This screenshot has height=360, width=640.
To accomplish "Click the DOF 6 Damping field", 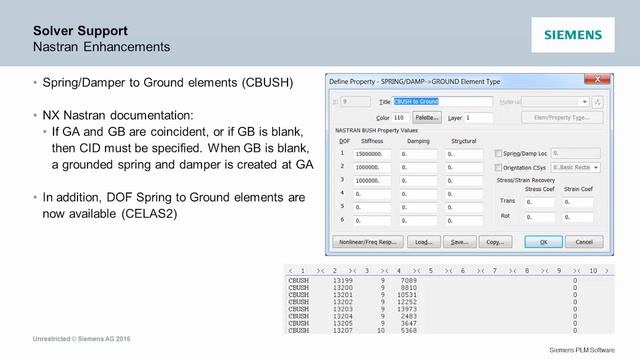I will pos(418,220).
